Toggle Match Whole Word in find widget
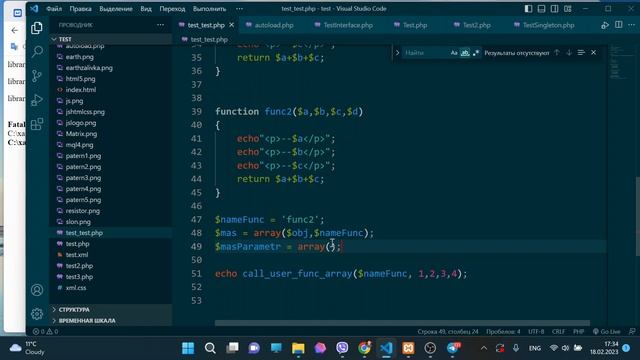This screenshot has width=640, height=360. tap(465, 53)
